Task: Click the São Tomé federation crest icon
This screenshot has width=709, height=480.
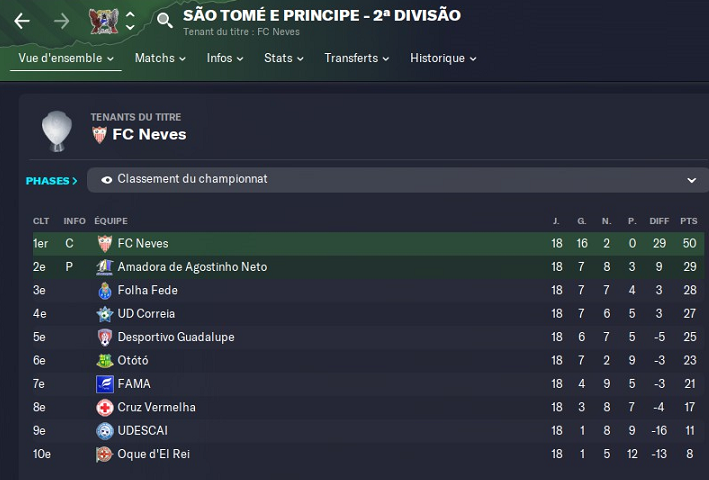Action: 103,20
